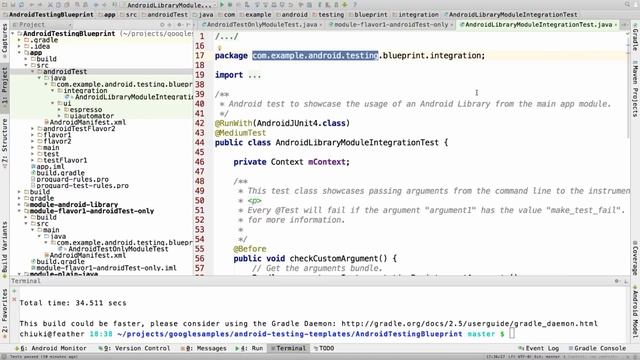Expand the flavor1 folder arrow

(33, 135)
